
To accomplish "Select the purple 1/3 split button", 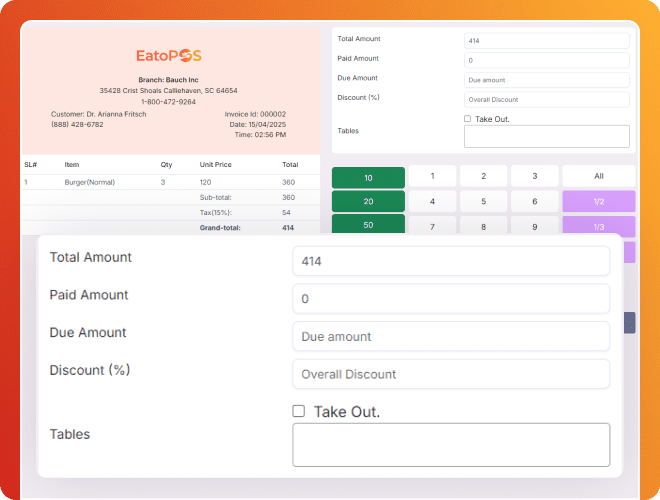I will click(598, 226).
